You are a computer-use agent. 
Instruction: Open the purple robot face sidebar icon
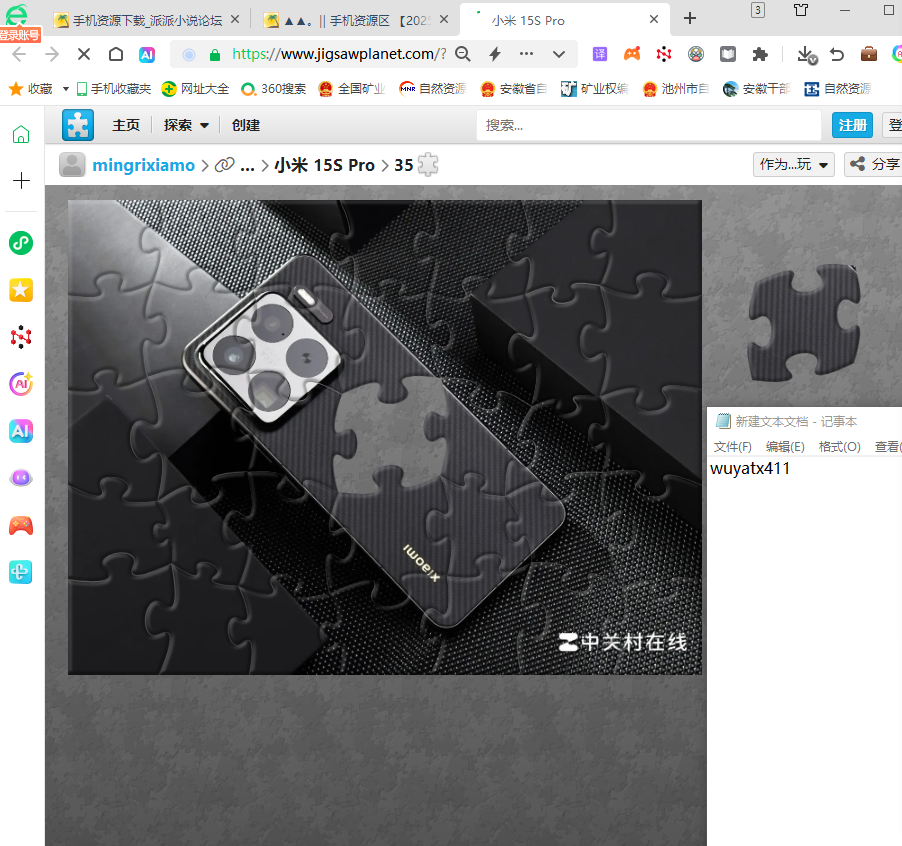tap(21, 478)
